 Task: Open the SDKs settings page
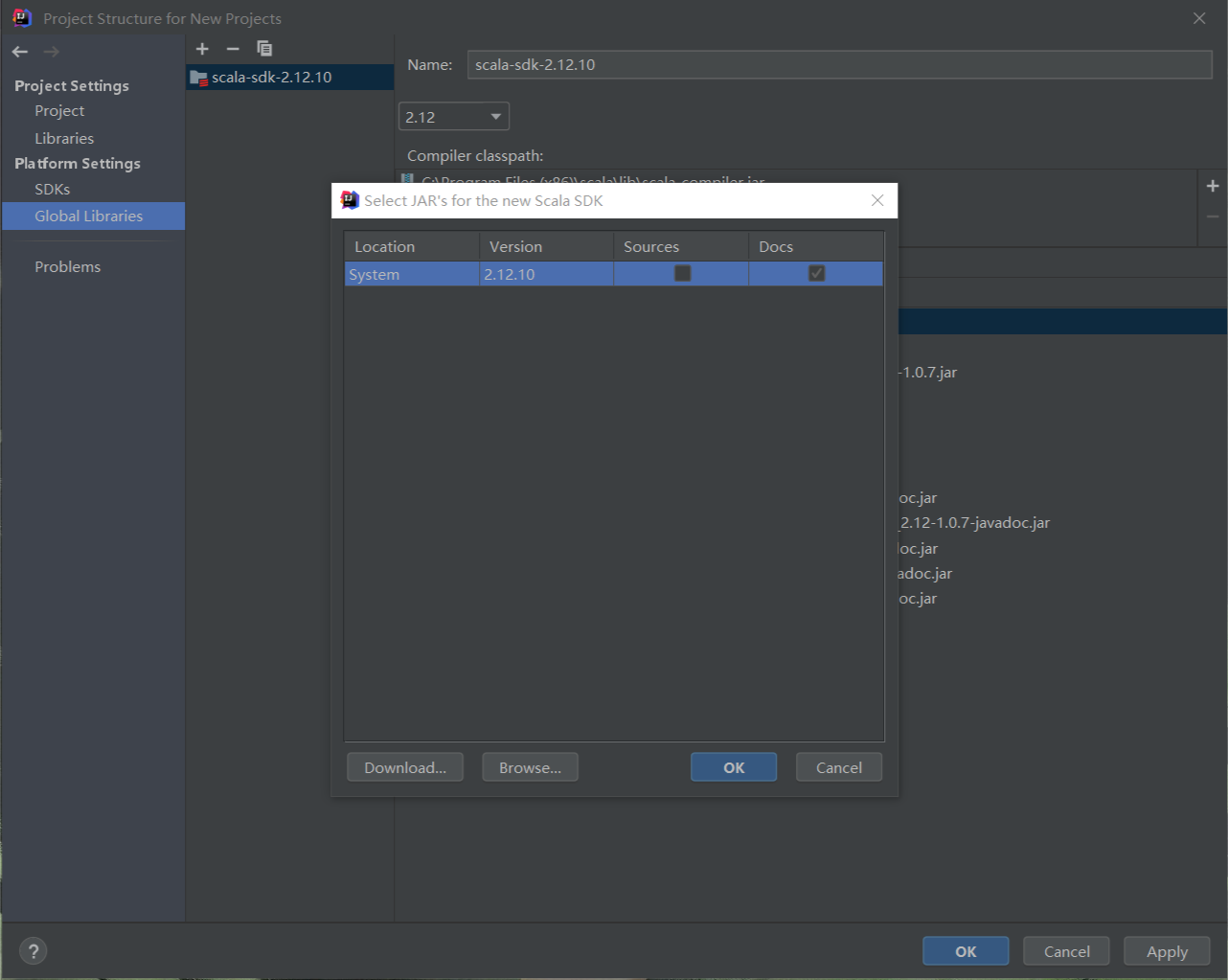tap(53, 190)
